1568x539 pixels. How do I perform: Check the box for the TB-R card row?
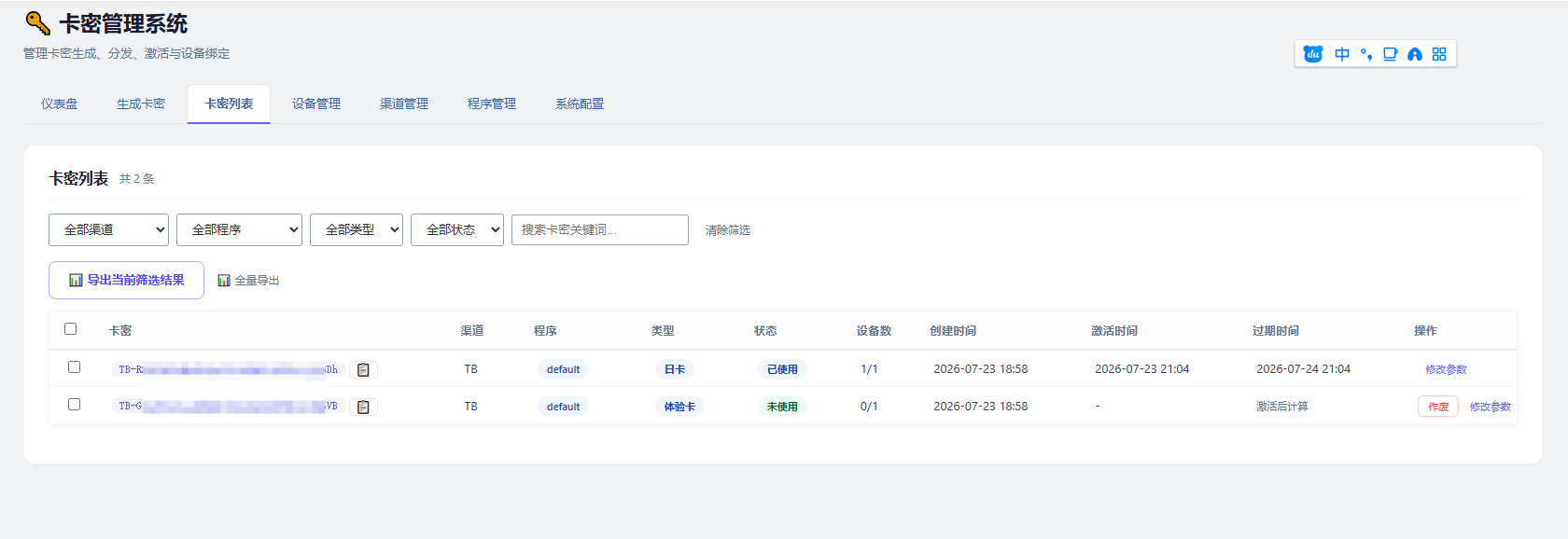[74, 366]
